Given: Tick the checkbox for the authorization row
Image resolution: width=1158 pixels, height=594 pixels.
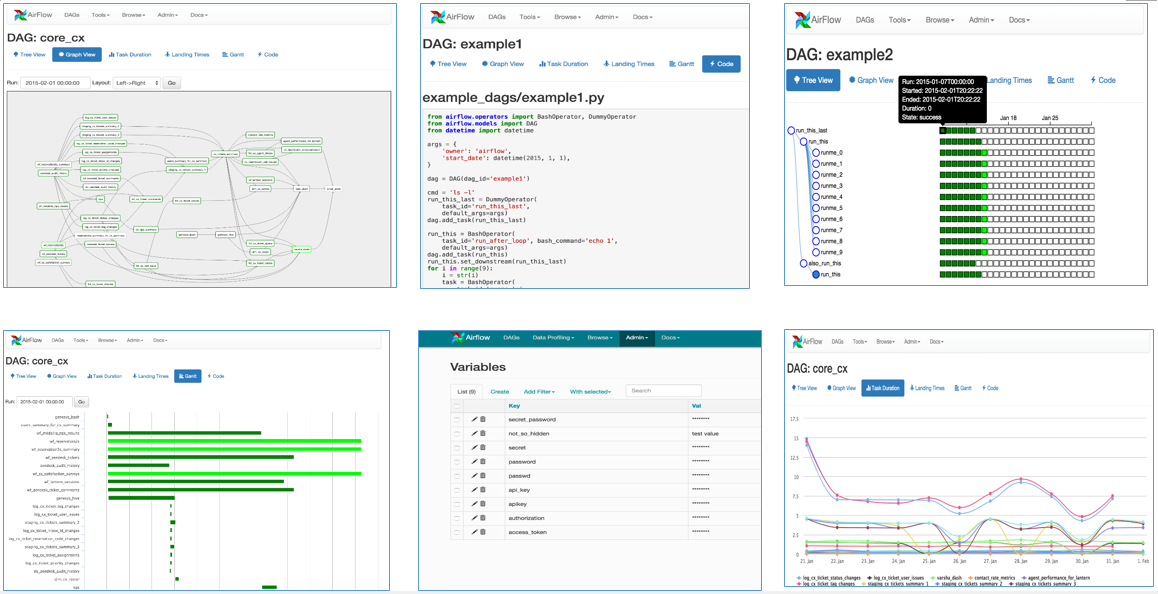Looking at the screenshot, I should coord(456,517).
